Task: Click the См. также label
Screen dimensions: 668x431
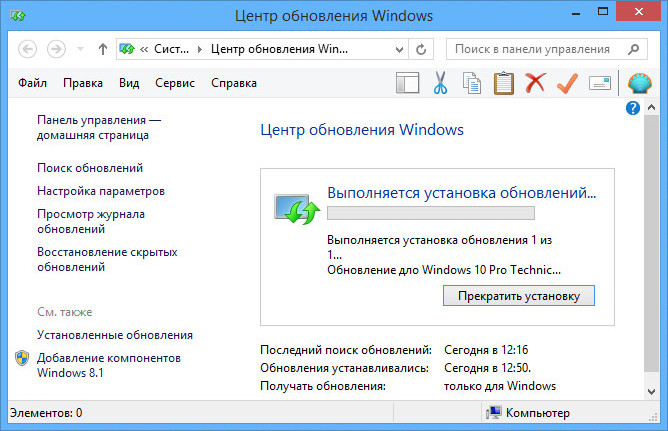Action: point(65,312)
